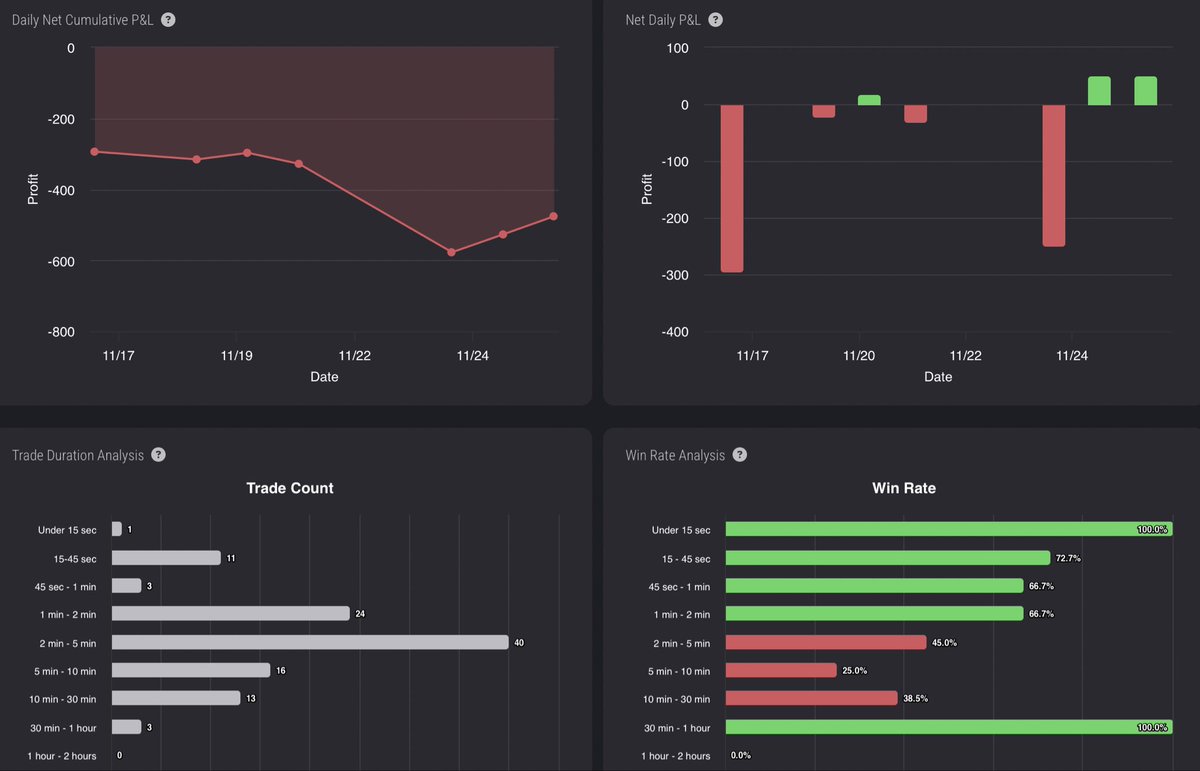Click the 45 sec - 1 min label in Win Rate

pos(679,586)
